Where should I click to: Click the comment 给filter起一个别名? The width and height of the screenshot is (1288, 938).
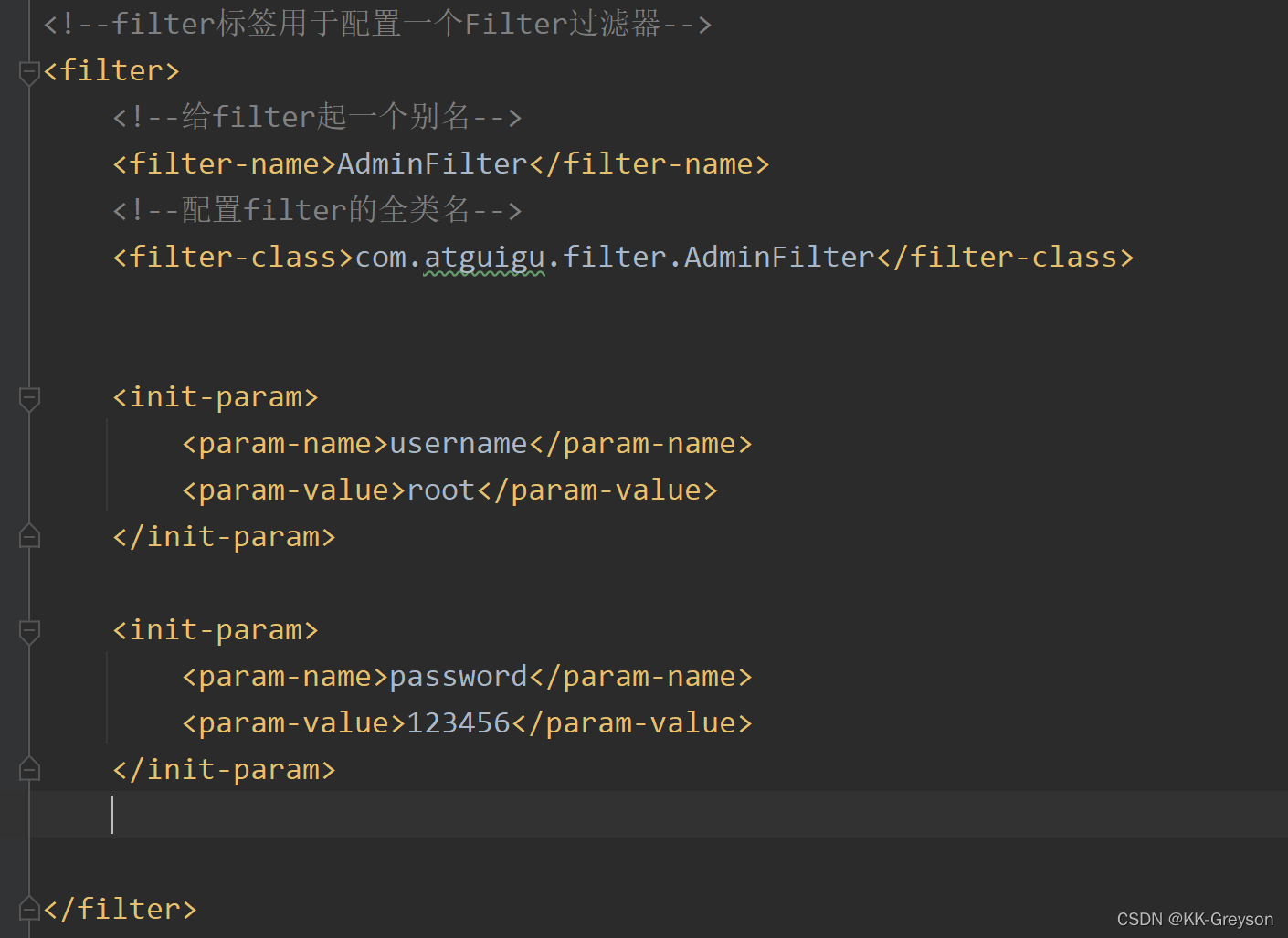(x=318, y=117)
